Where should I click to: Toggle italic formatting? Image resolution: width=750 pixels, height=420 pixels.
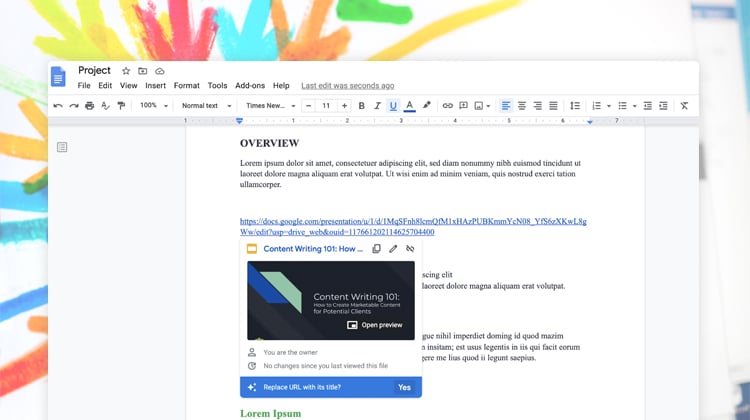click(x=377, y=106)
